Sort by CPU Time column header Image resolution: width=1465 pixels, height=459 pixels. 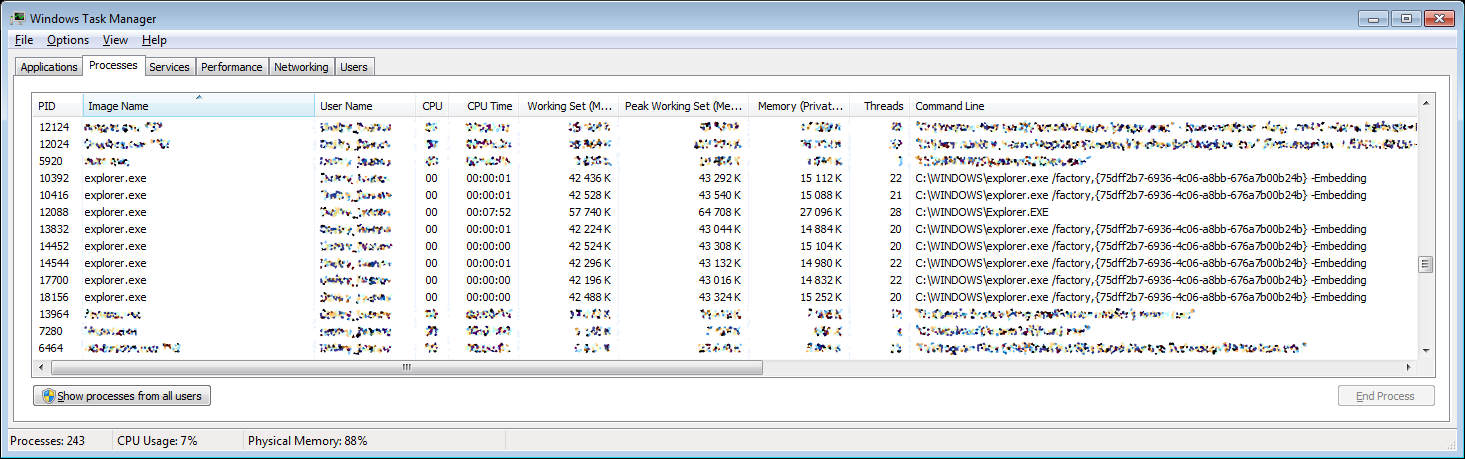489,106
